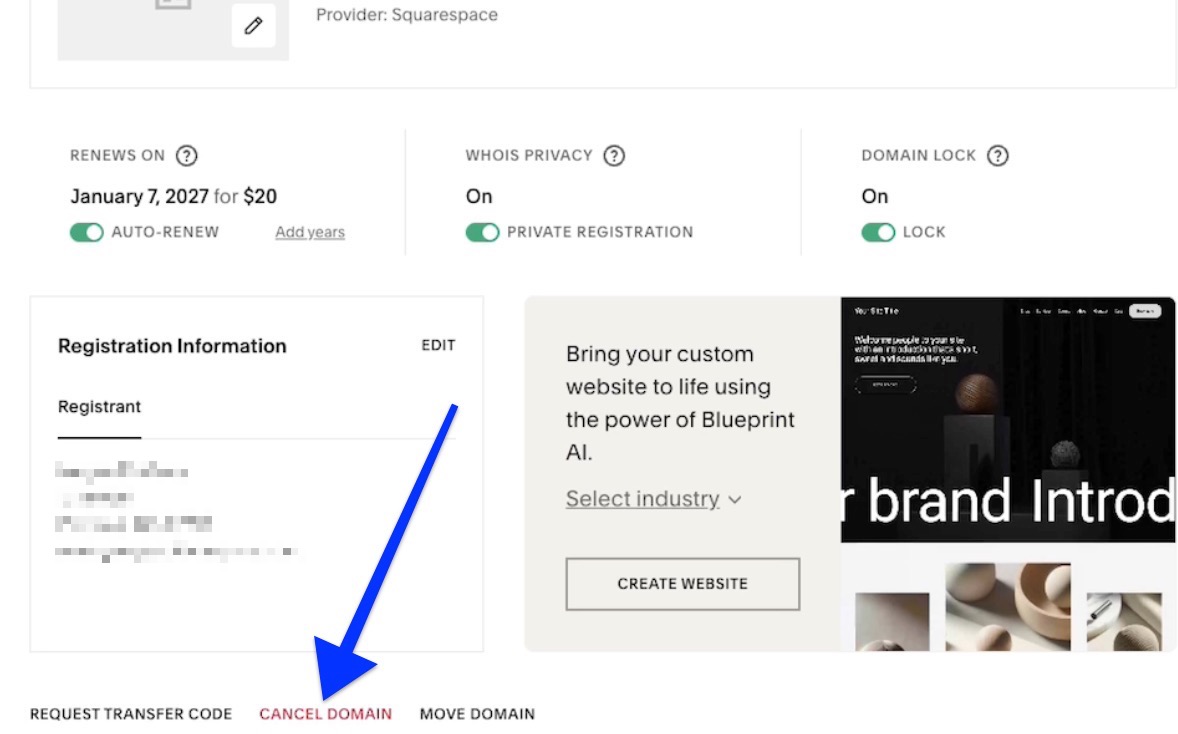Image resolution: width=1178 pixels, height=734 pixels.
Task: Click the Cancel Domain link
Action: [x=325, y=713]
